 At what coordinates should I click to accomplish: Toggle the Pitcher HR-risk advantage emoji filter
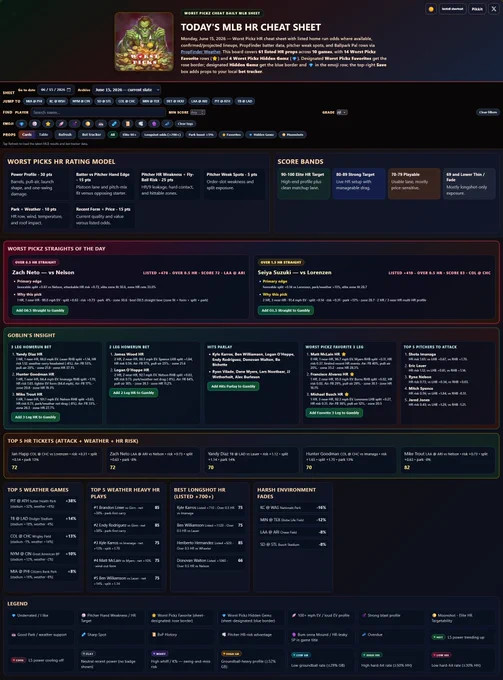141,124
